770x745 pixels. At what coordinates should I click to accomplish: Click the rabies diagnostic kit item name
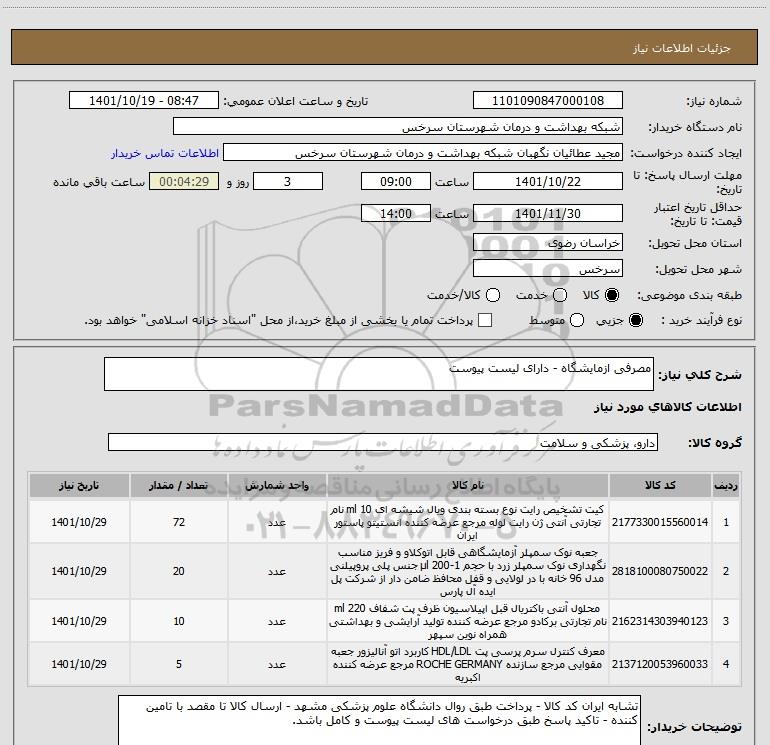468,522
